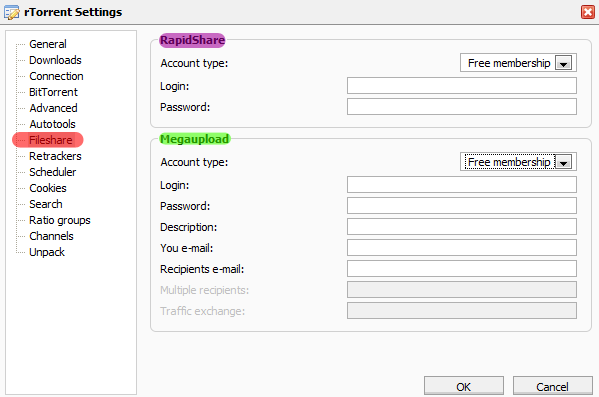Close the rTorrent Settings dialog
Image resolution: width=599 pixels, height=397 pixels.
coord(588,12)
